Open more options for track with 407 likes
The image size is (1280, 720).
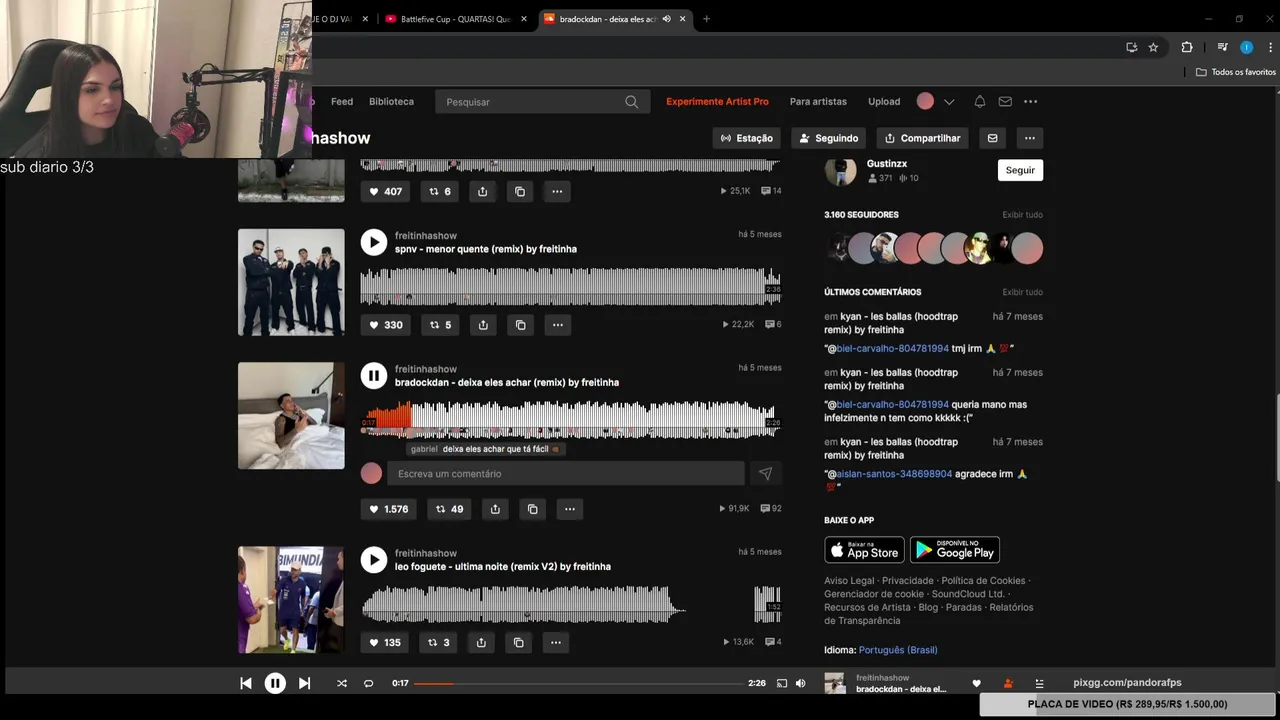click(557, 191)
